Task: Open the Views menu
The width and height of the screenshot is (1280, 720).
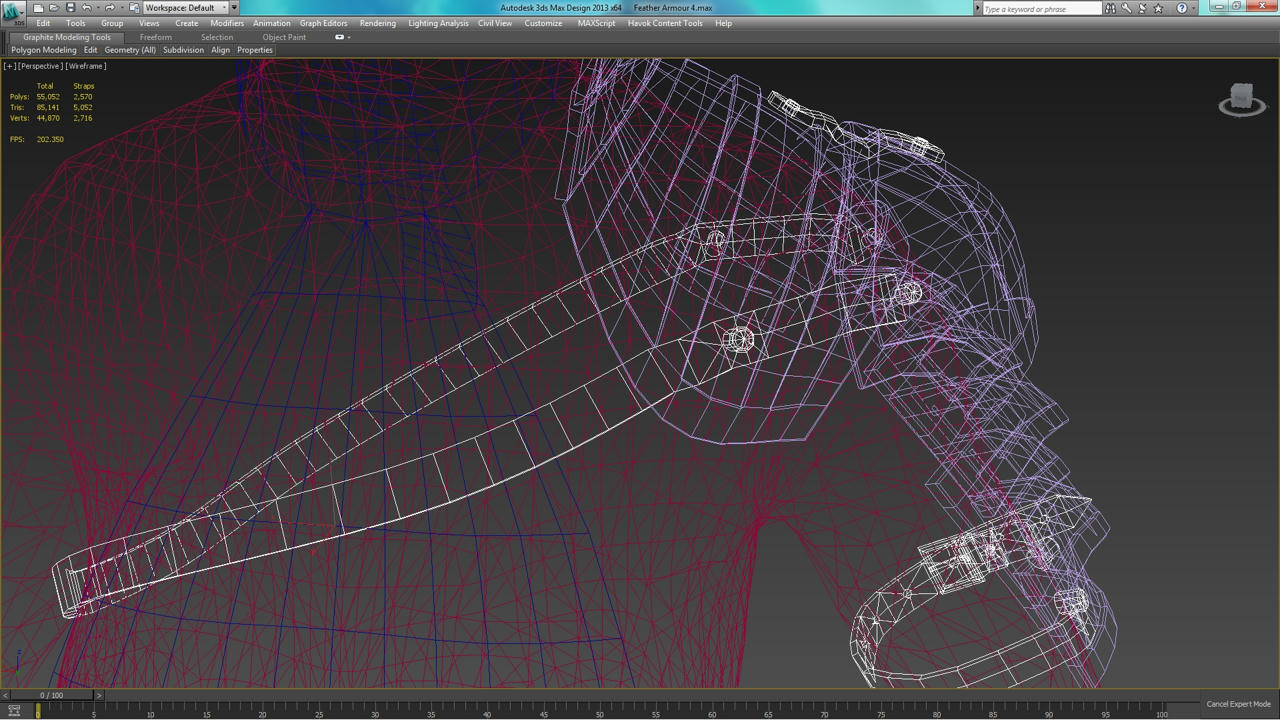Action: tap(149, 23)
